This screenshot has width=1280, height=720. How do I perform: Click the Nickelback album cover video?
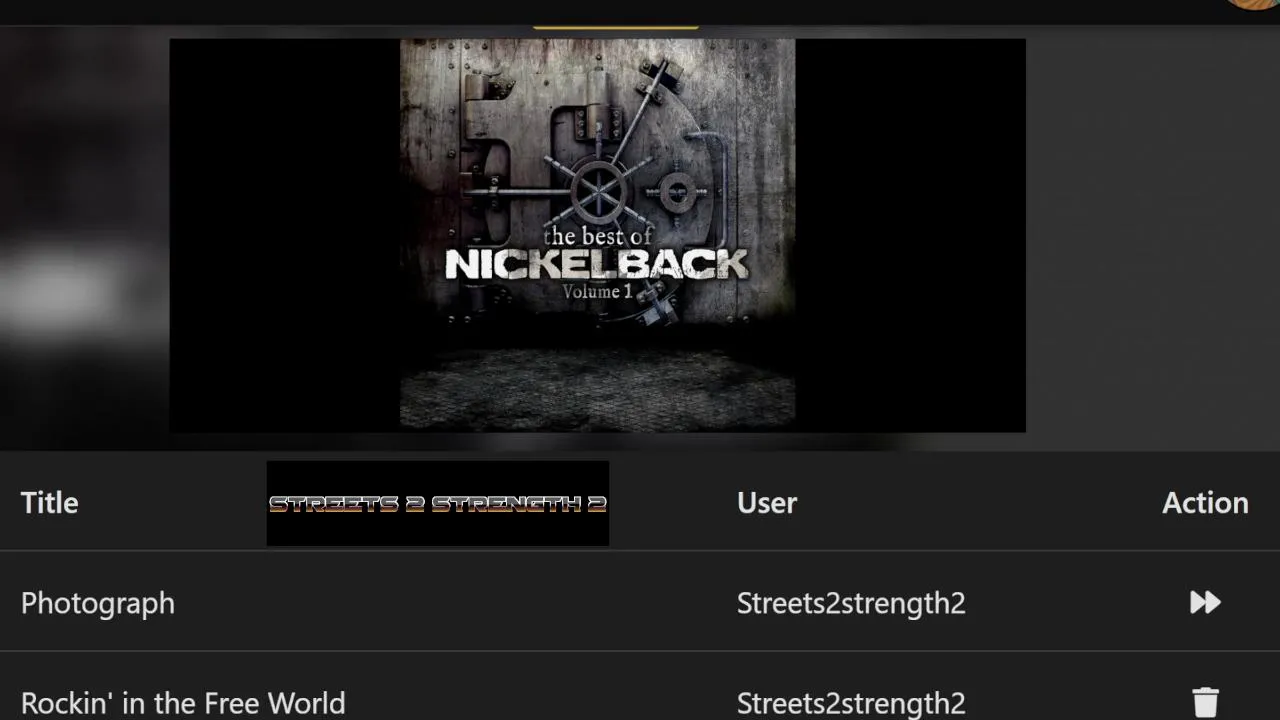coord(597,235)
